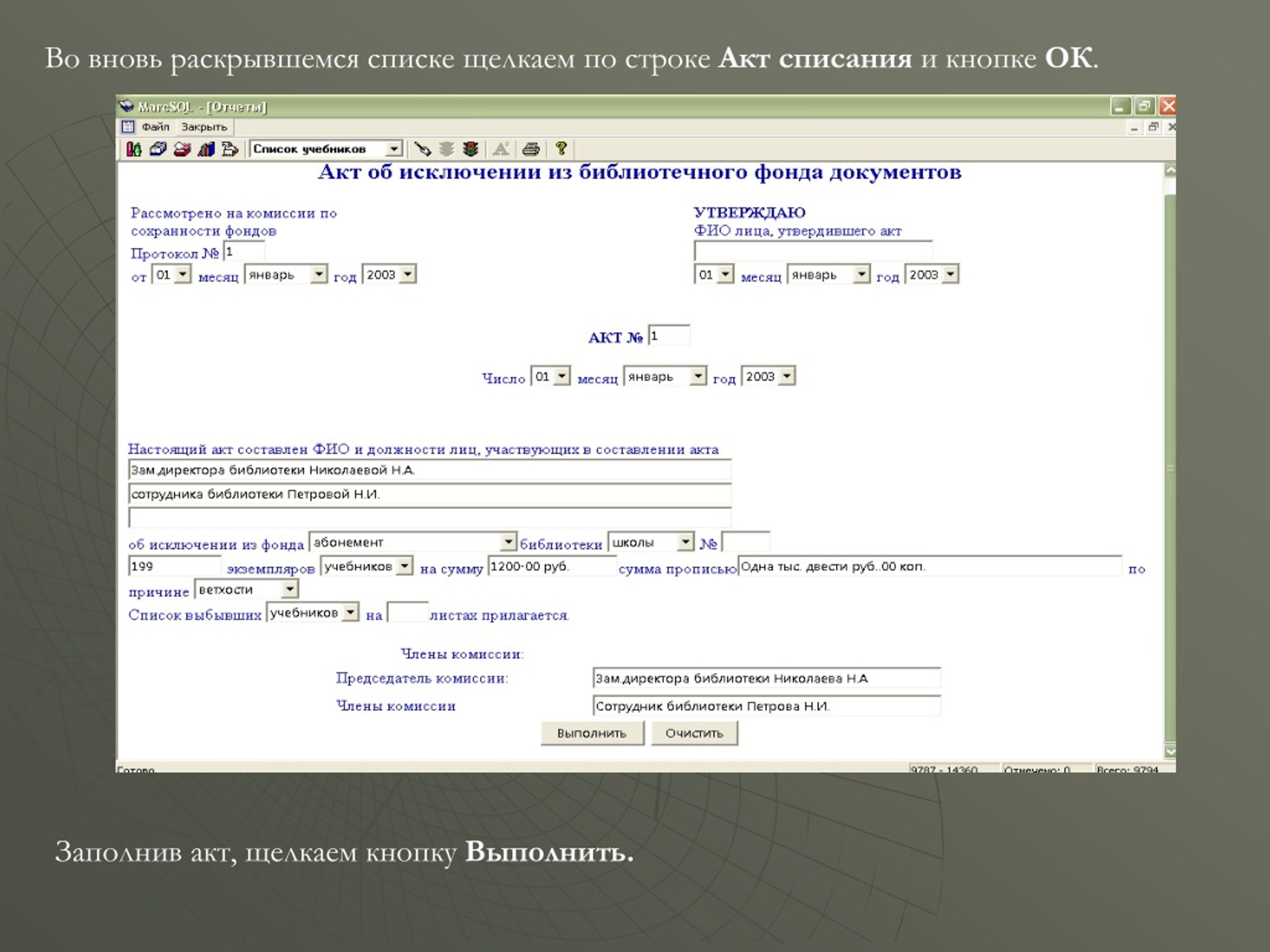Restore the inner Отчеты document window
Screen dimensions: 1270x952
tap(1153, 127)
